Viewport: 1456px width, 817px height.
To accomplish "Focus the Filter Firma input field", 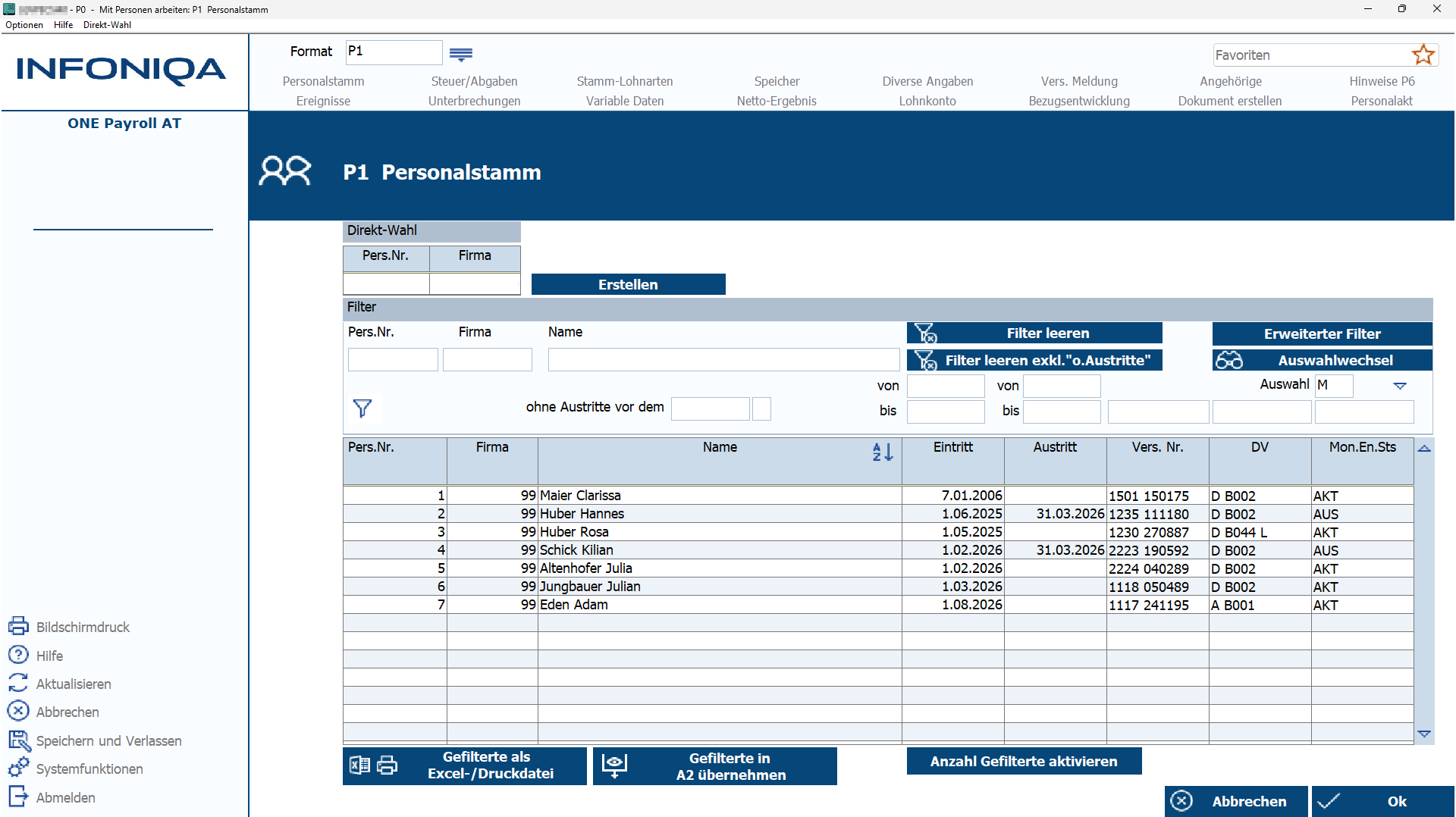I will tap(488, 359).
